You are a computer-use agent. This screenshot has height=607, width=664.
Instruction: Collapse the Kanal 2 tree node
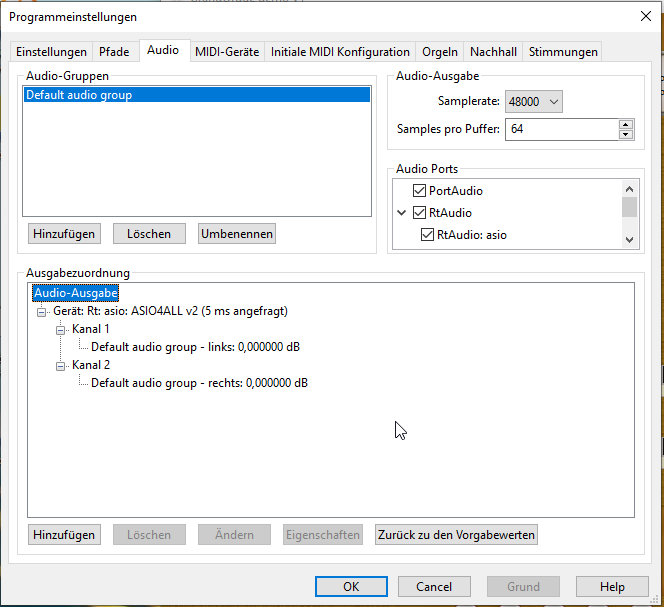(x=60, y=365)
